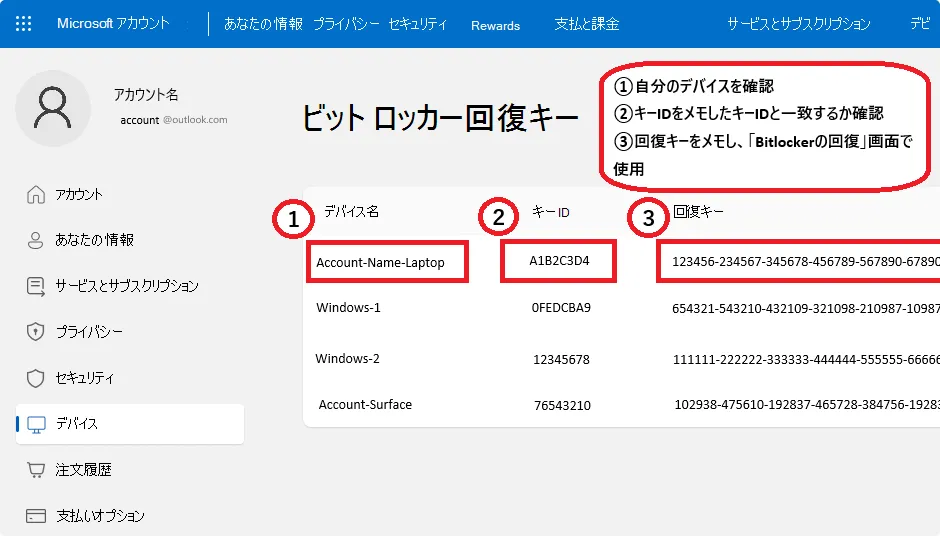Select key ID 76543210
The height and width of the screenshot is (536, 940).
pyautogui.click(x=562, y=406)
